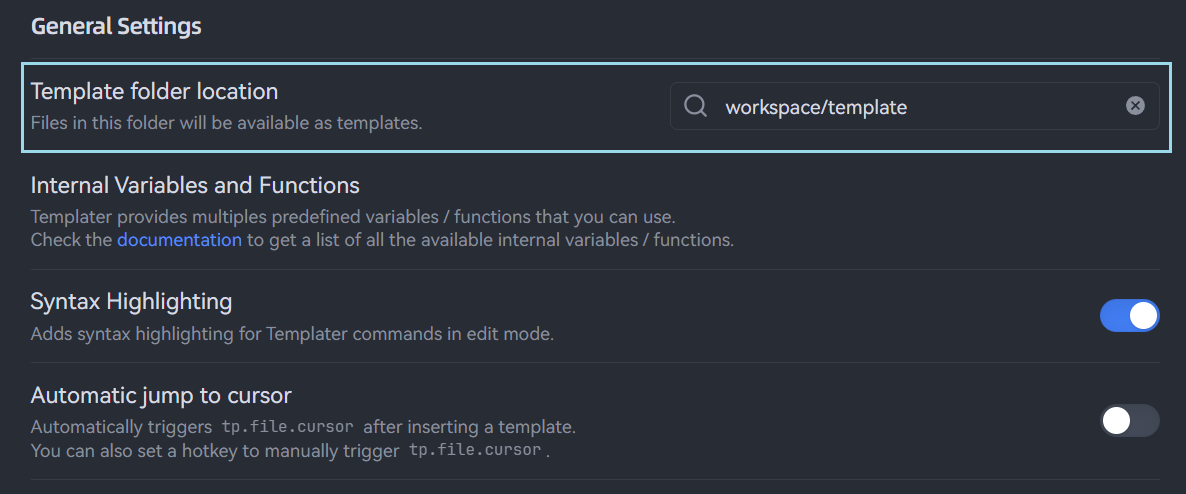The image size is (1186, 494).
Task: Select the Template folder location title
Action: click(x=154, y=91)
